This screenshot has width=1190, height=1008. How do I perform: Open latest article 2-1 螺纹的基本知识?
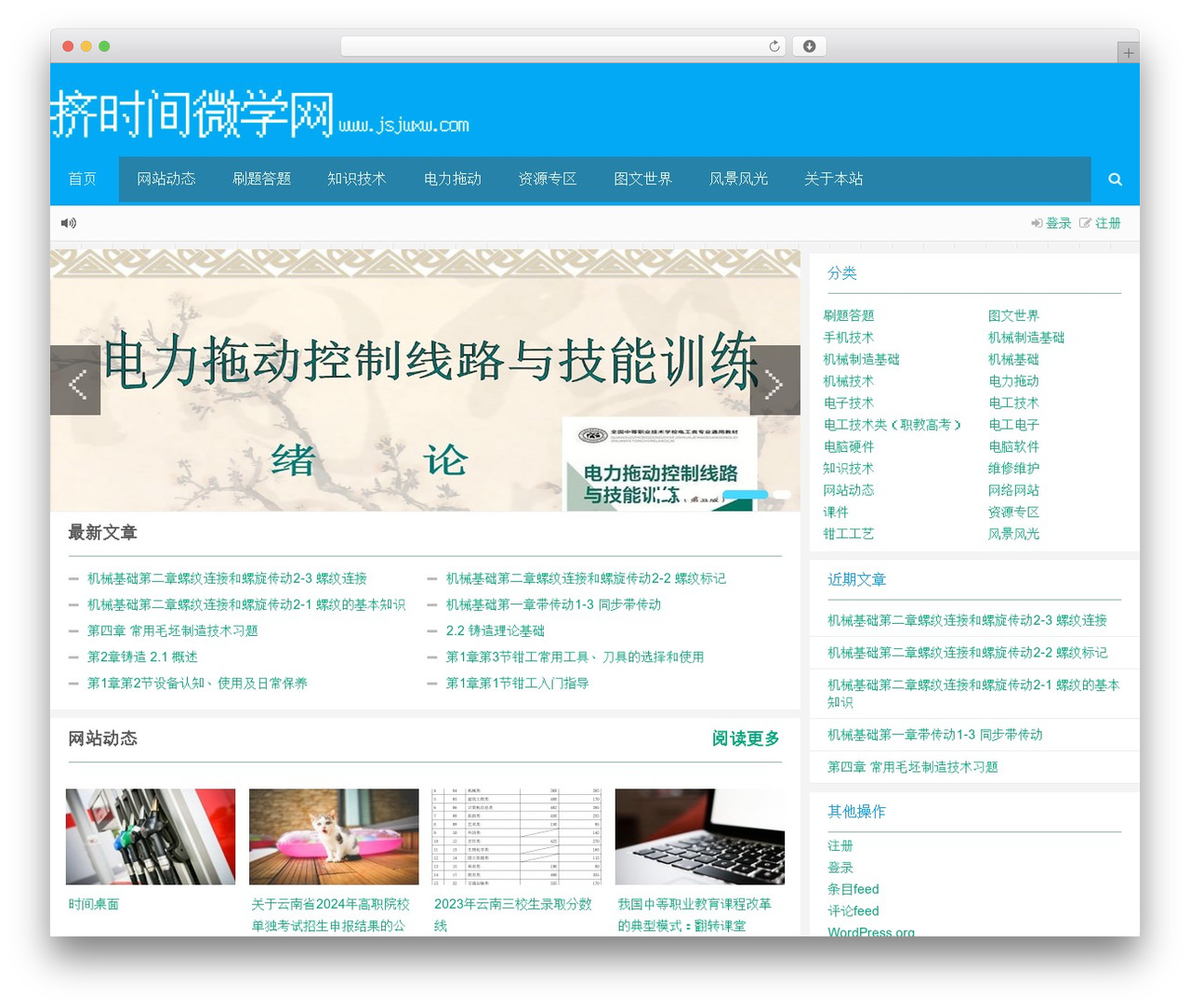[246, 604]
